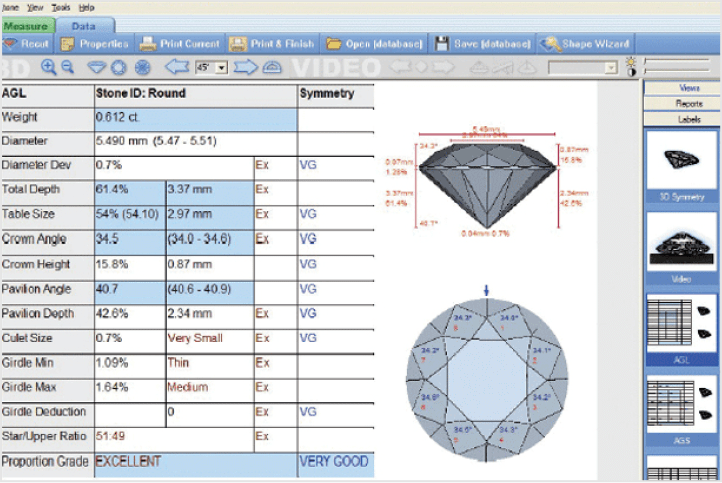
Task: Click the rotate right arrow icon
Action: pyautogui.click(x=246, y=67)
